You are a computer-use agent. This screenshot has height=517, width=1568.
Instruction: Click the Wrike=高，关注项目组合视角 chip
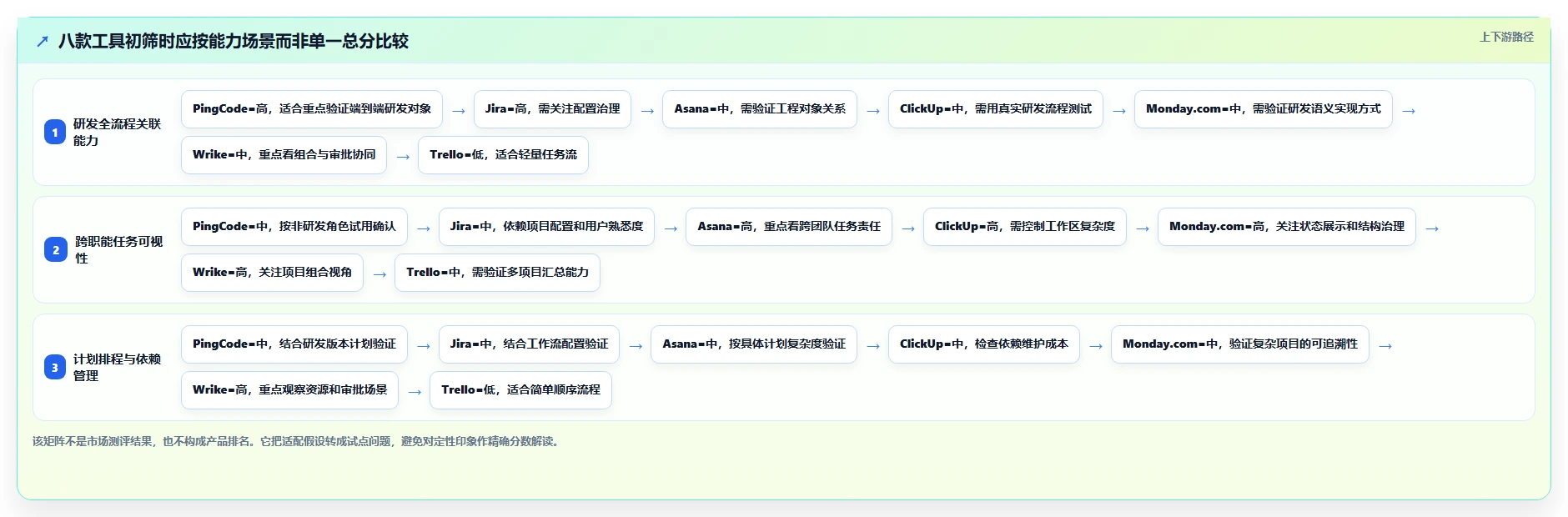pyautogui.click(x=272, y=273)
